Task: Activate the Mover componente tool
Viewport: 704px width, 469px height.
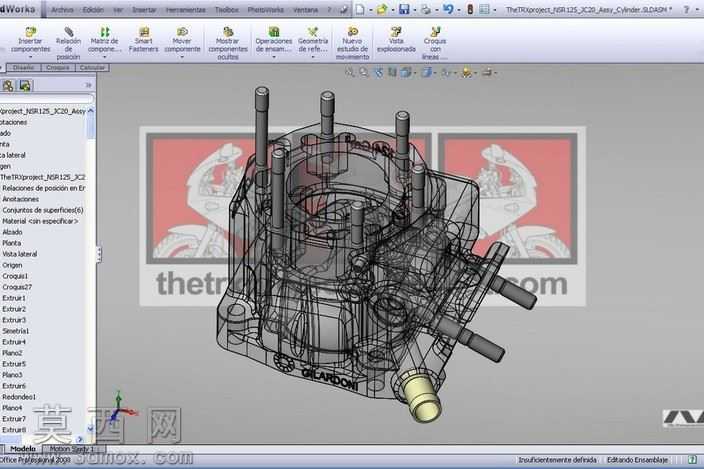Action: (182, 40)
